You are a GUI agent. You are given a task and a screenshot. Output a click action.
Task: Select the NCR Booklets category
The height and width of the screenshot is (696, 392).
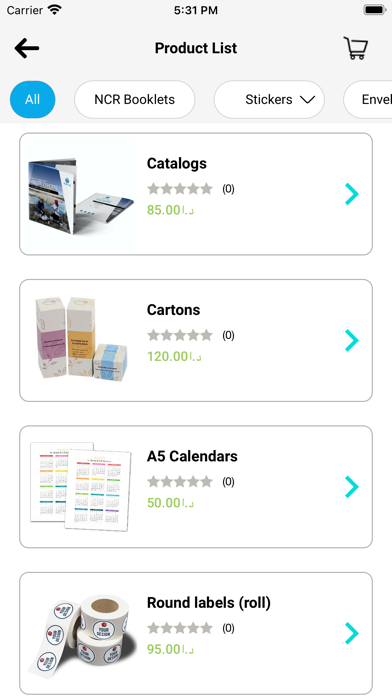(x=135, y=99)
